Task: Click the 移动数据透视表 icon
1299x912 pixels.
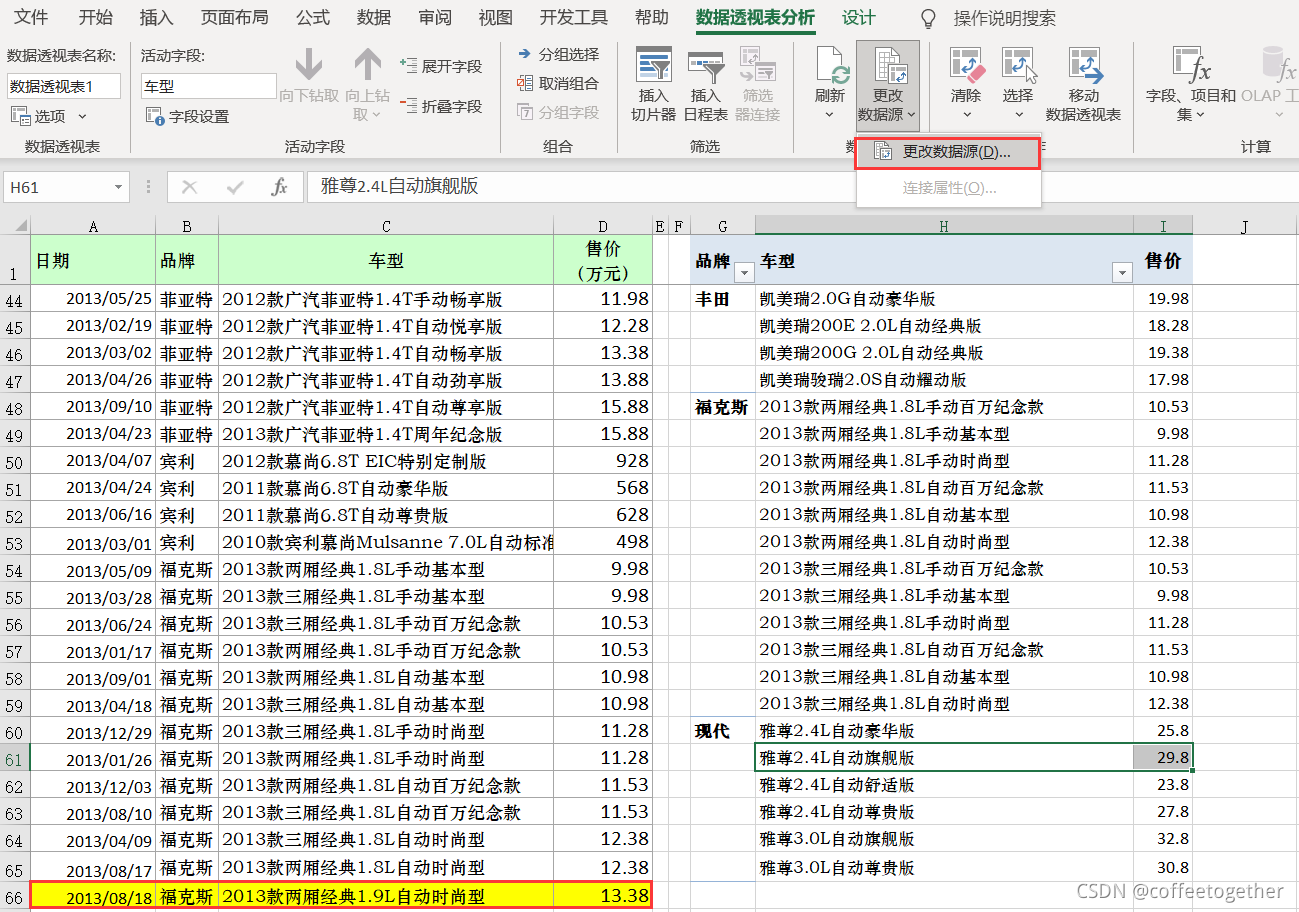Action: (x=1084, y=66)
